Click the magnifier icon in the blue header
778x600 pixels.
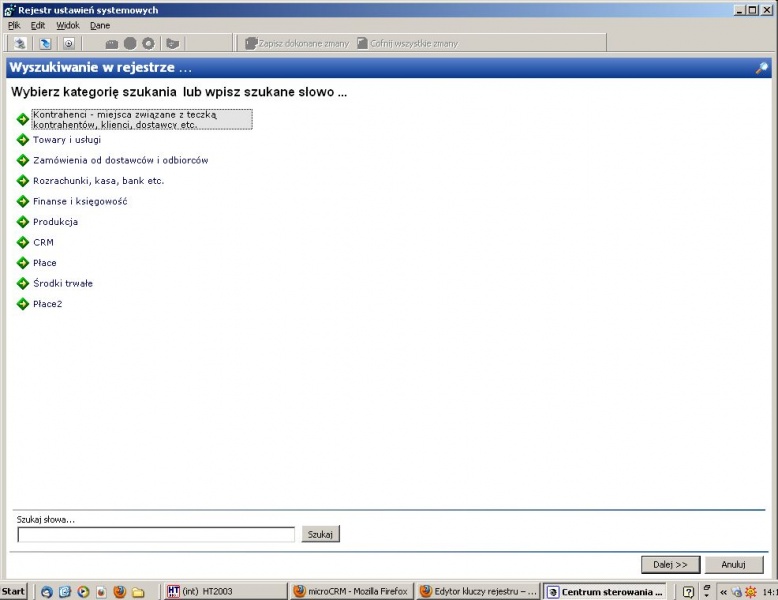pyautogui.click(x=762, y=67)
